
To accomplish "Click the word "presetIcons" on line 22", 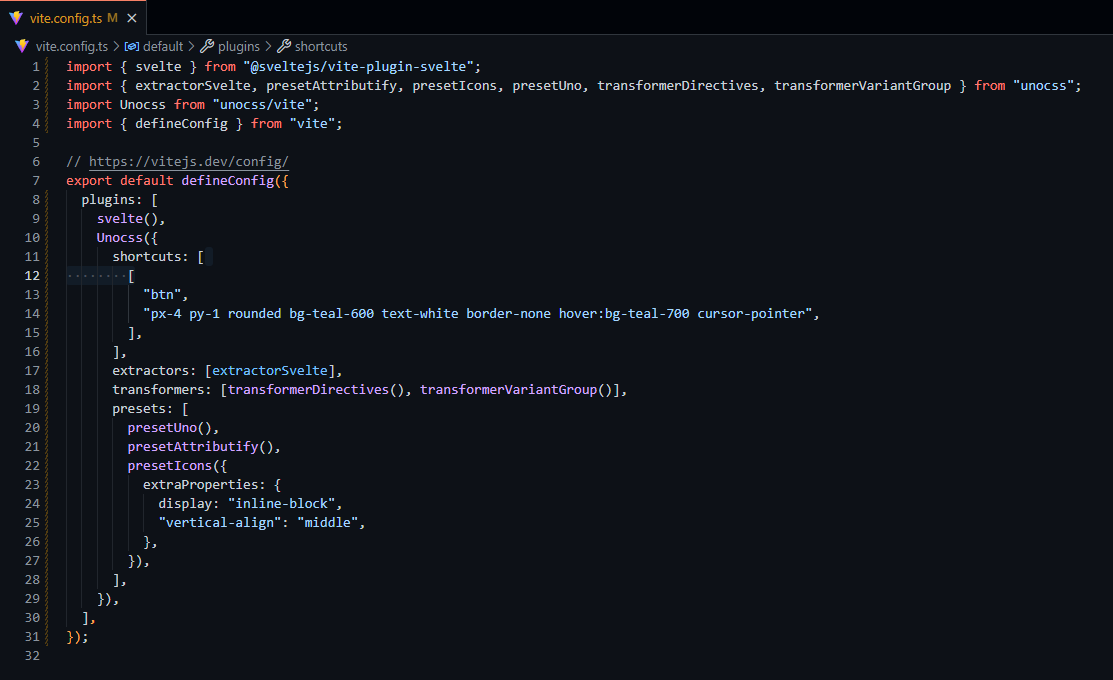I will pyautogui.click(x=170, y=465).
